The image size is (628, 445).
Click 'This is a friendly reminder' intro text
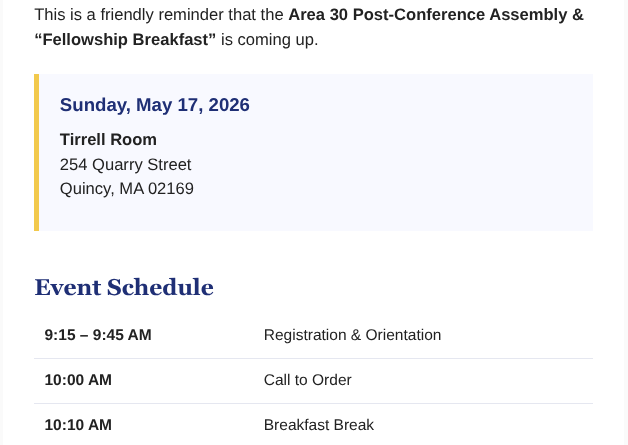click(x=130, y=15)
